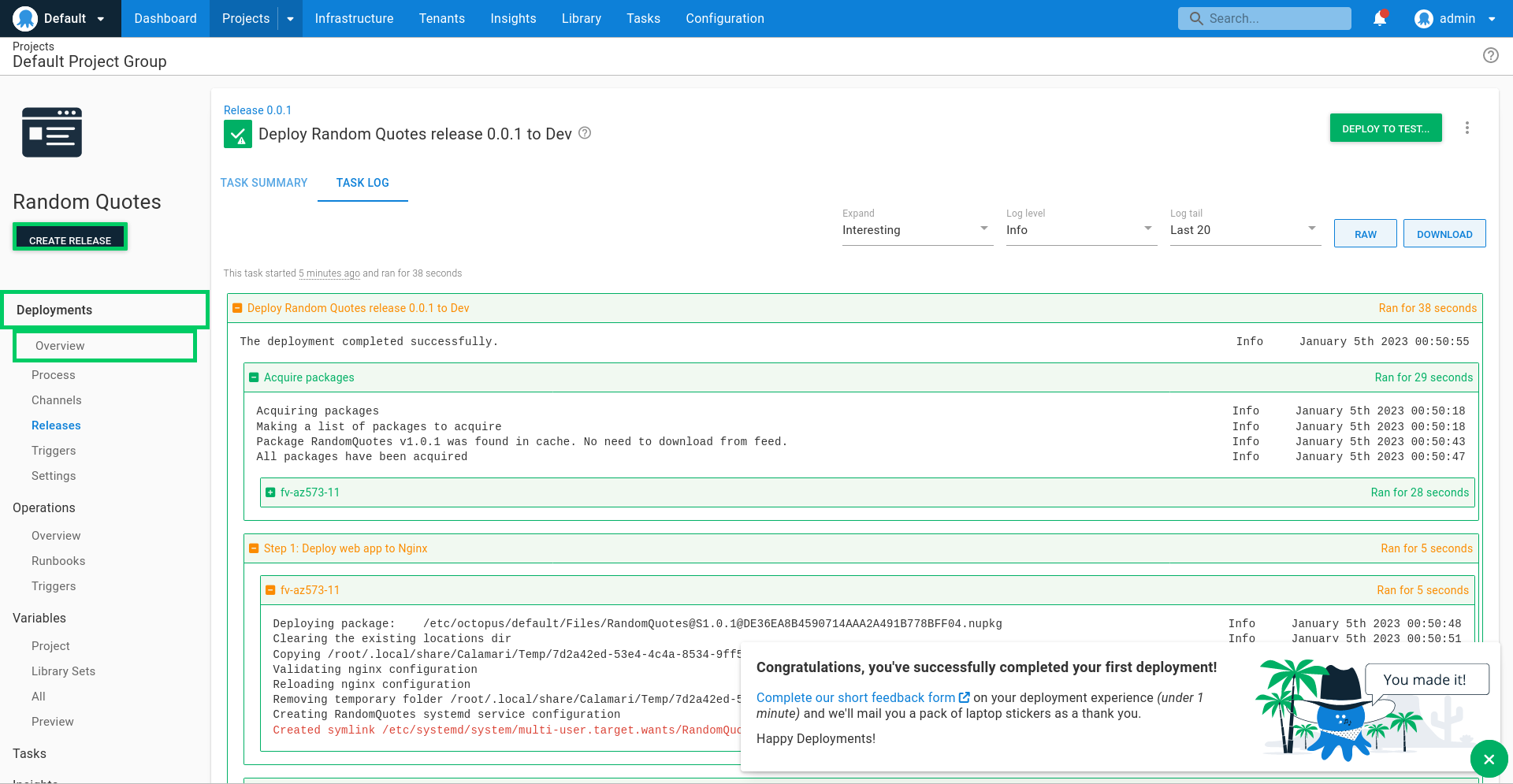Screen dimensions: 1513x784
Task: Open the Expand dropdown showing Interesting
Action: tap(917, 229)
